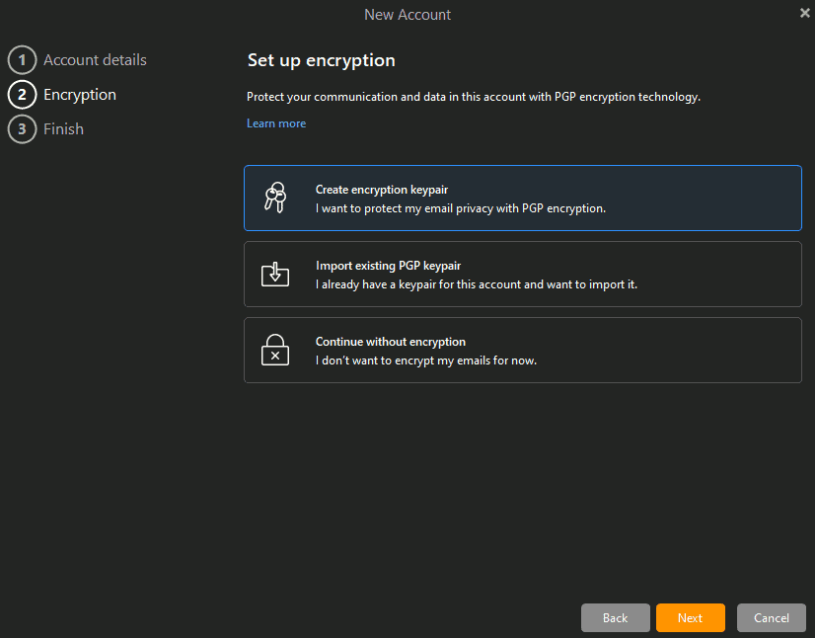Image resolution: width=815 pixels, height=638 pixels.
Task: Click the Set up encryption heading
Action: click(x=321, y=61)
